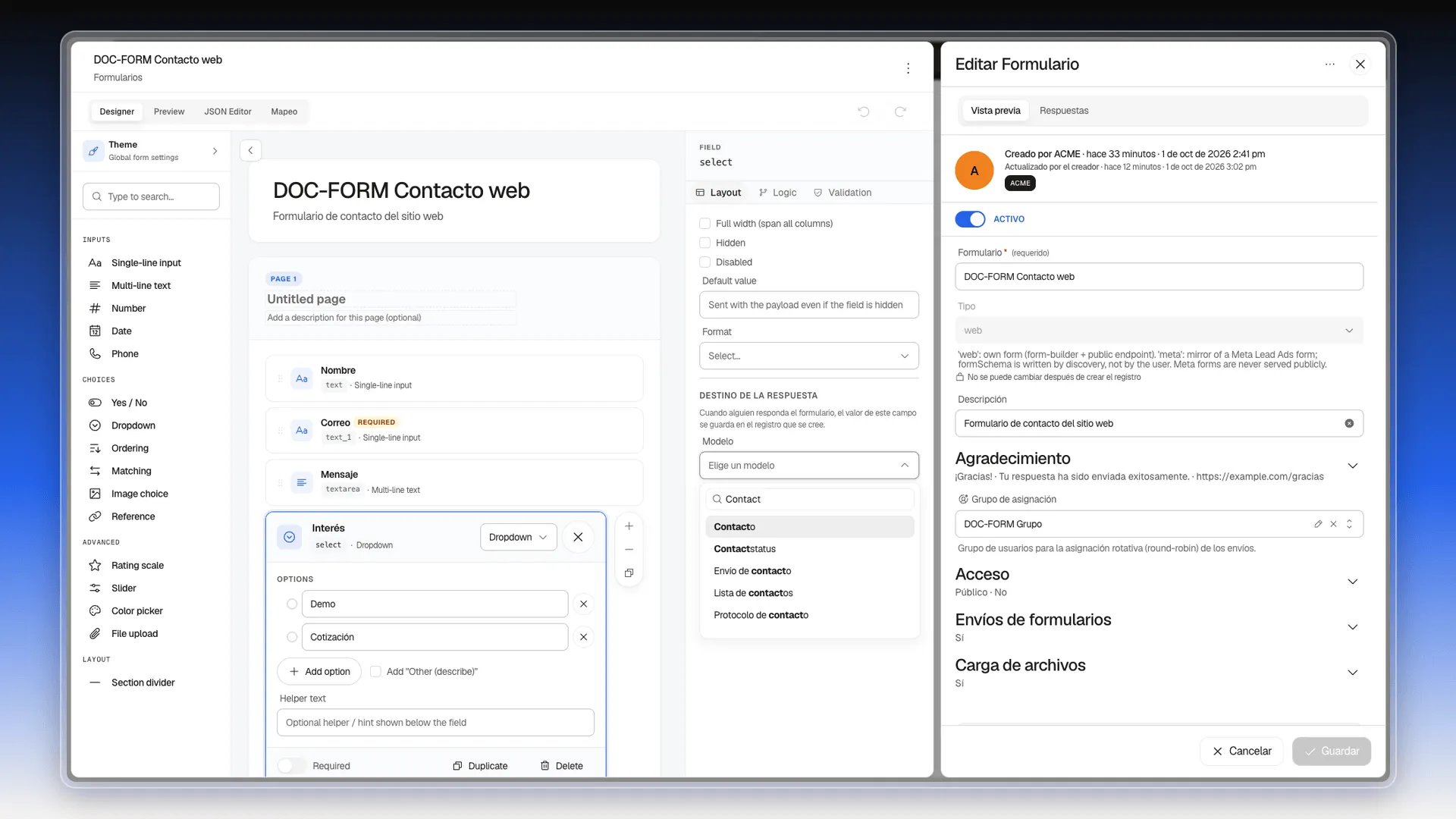1456x819 pixels.
Task: Toggle the ACTIVO switch
Action: (x=970, y=219)
